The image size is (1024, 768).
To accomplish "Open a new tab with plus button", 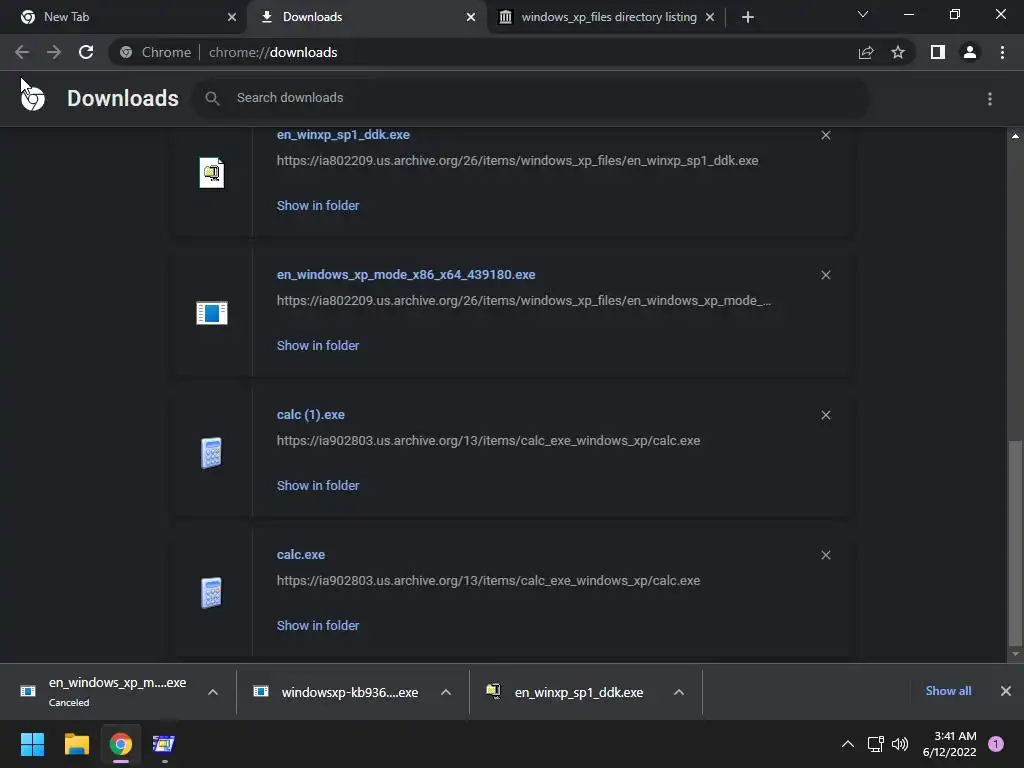I will 748,17.
